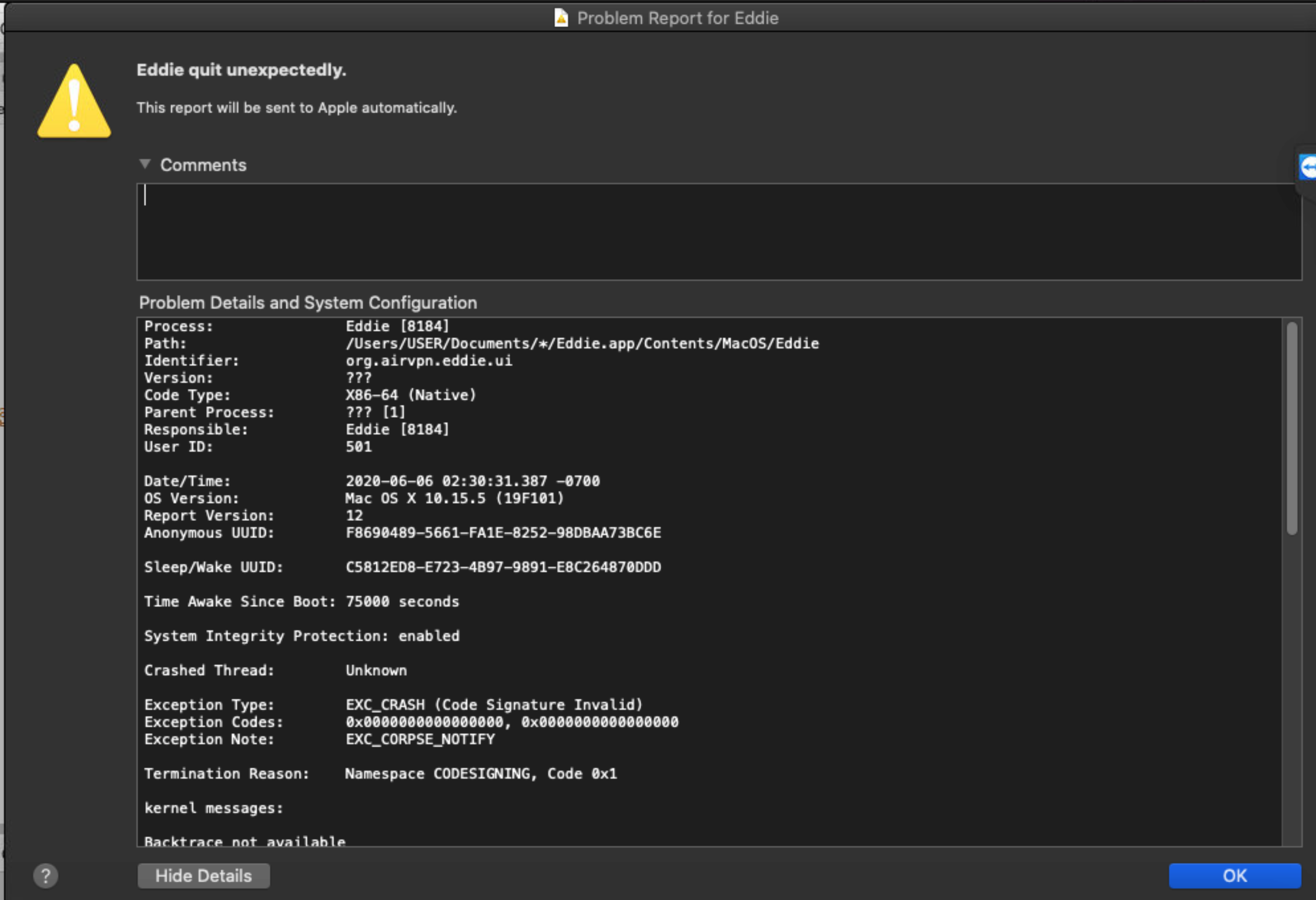Click EXC_CRASH (Code Signature Invalid) text

[x=494, y=705]
